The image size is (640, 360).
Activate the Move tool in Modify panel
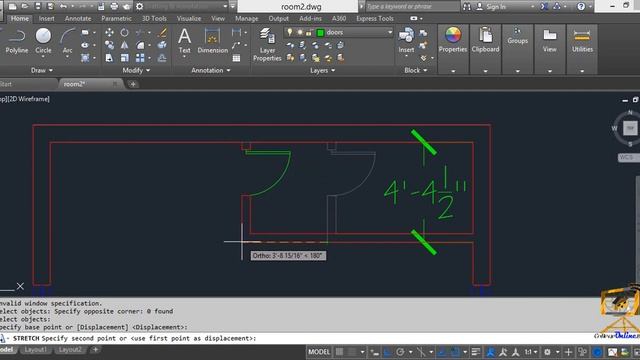109,32
